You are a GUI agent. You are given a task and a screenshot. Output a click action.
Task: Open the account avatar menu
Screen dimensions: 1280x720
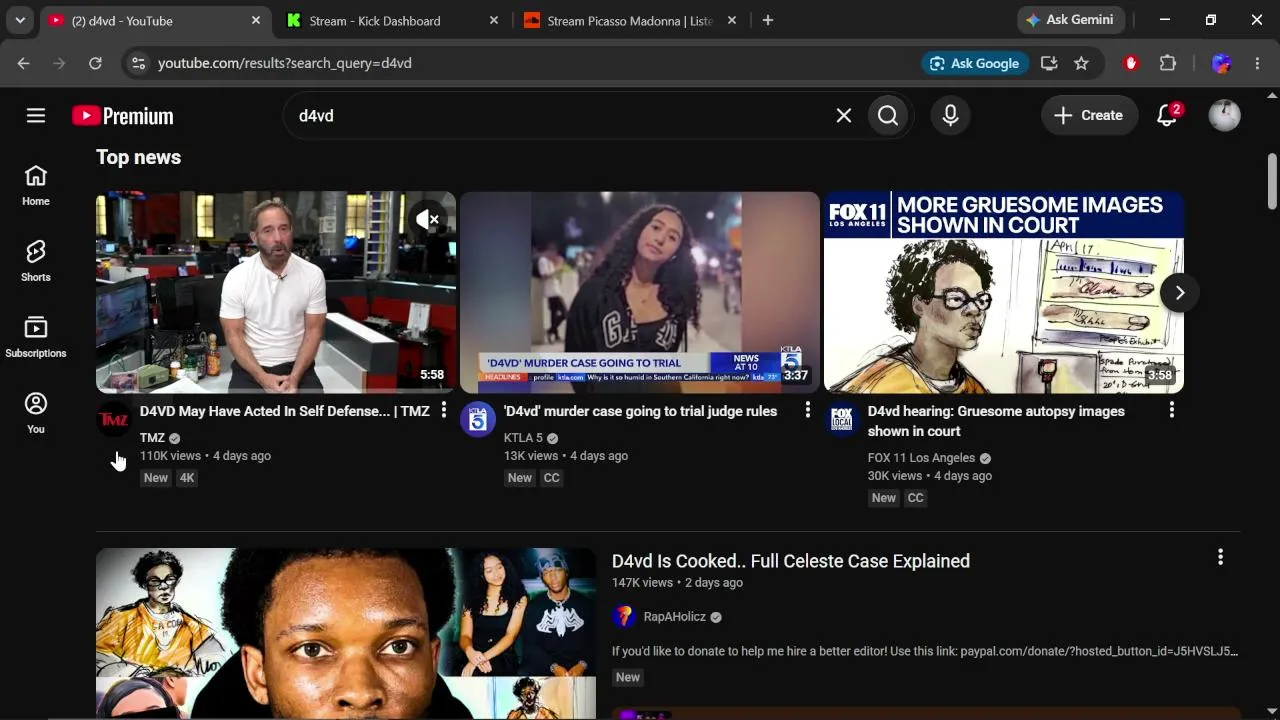[1225, 116]
